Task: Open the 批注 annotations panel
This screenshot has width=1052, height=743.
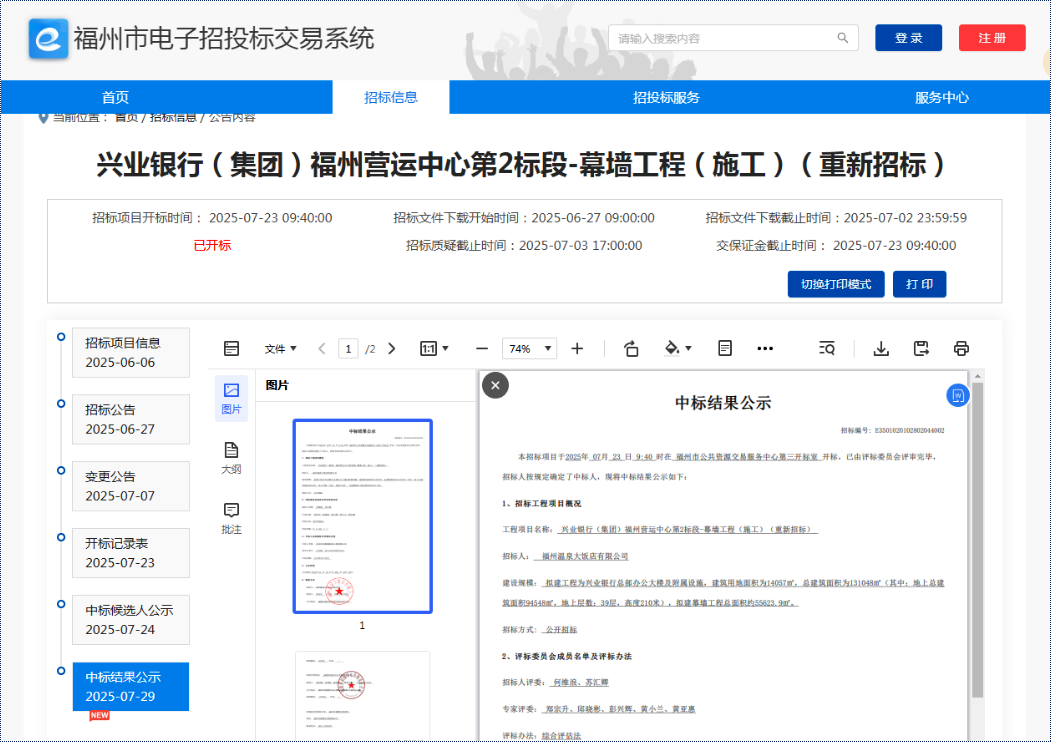Action: coord(231,519)
